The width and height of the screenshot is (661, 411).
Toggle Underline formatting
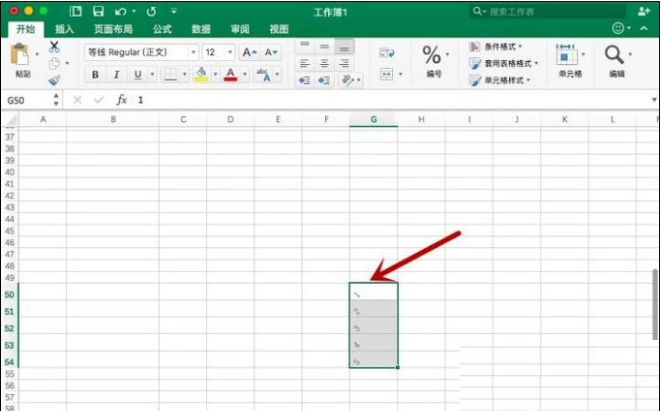click(137, 75)
